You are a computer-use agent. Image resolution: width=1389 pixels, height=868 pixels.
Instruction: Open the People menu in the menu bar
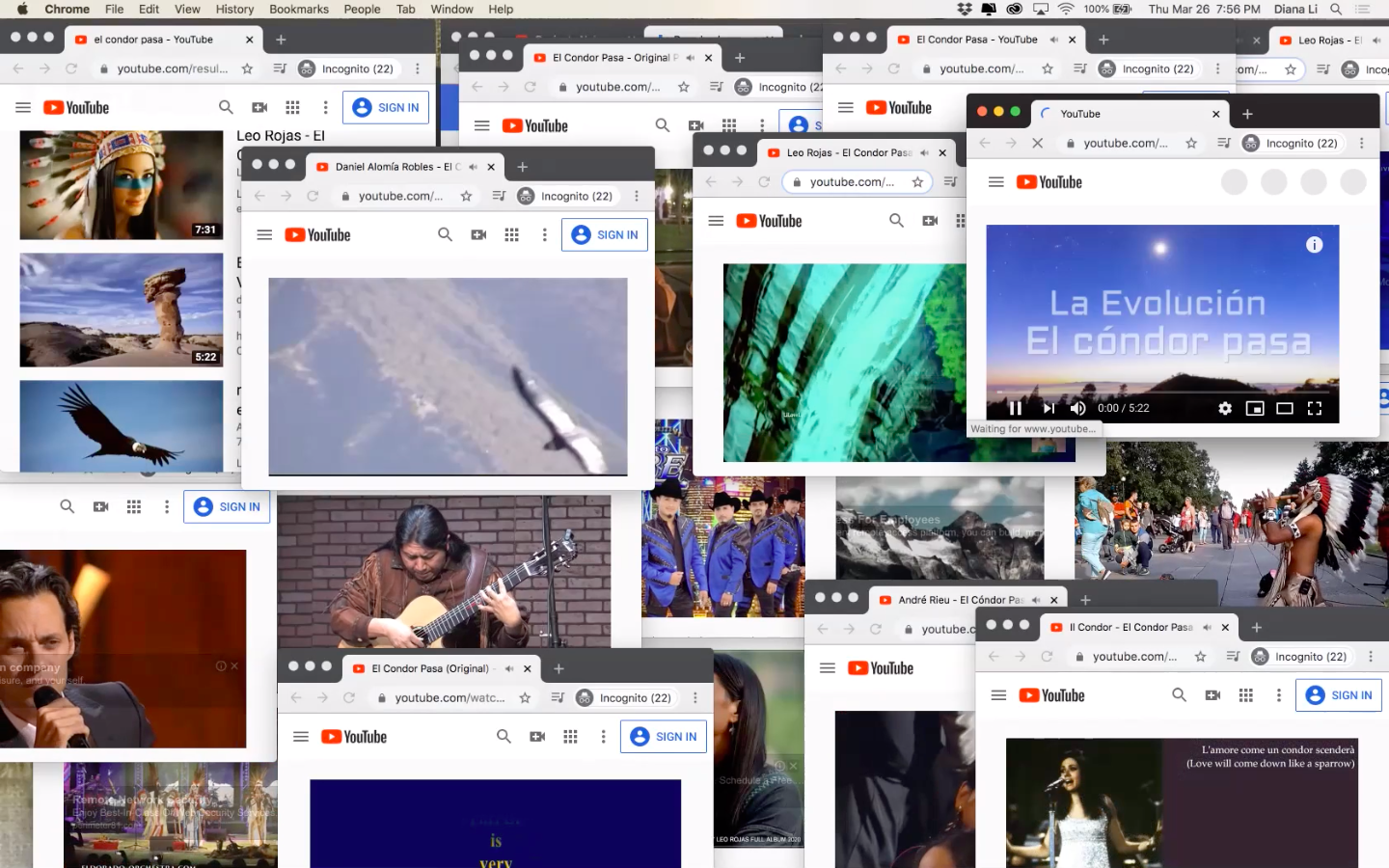pyautogui.click(x=362, y=9)
